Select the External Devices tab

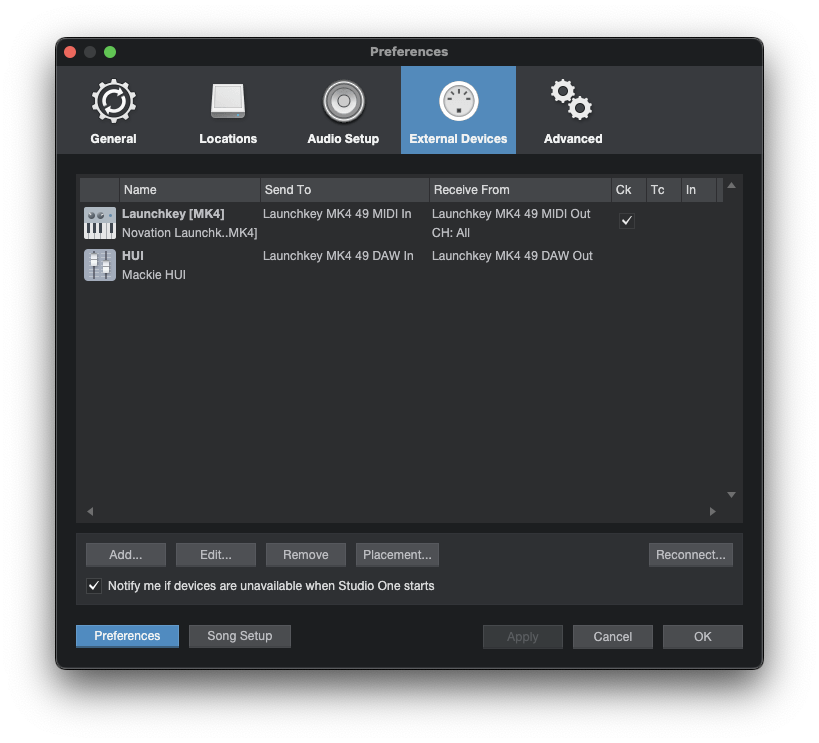pos(458,110)
